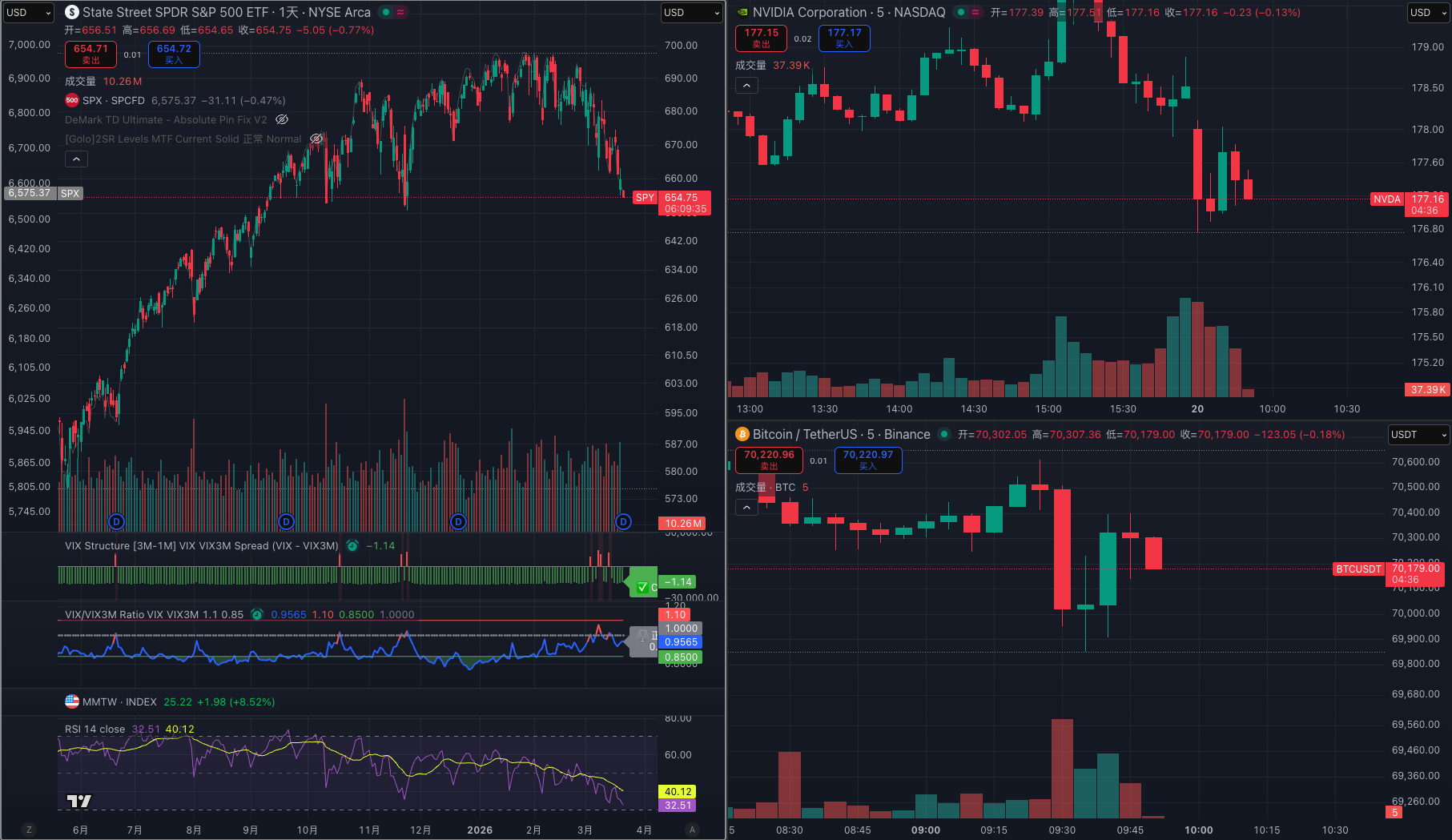The width and height of the screenshot is (1452, 840).
Task: Click the NVIDIA Corporation chart title
Action: point(849,12)
